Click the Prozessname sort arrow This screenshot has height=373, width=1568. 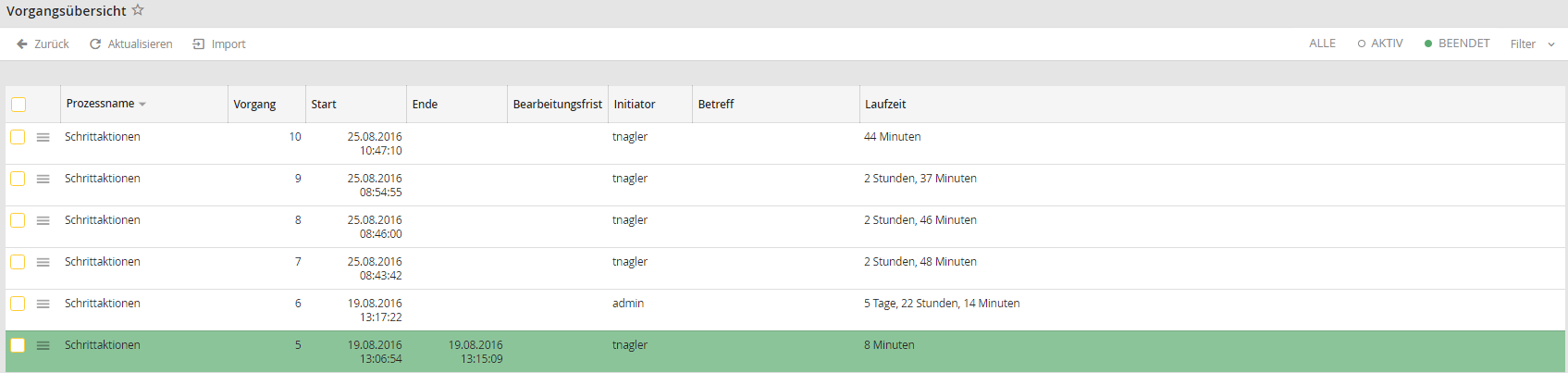(142, 105)
